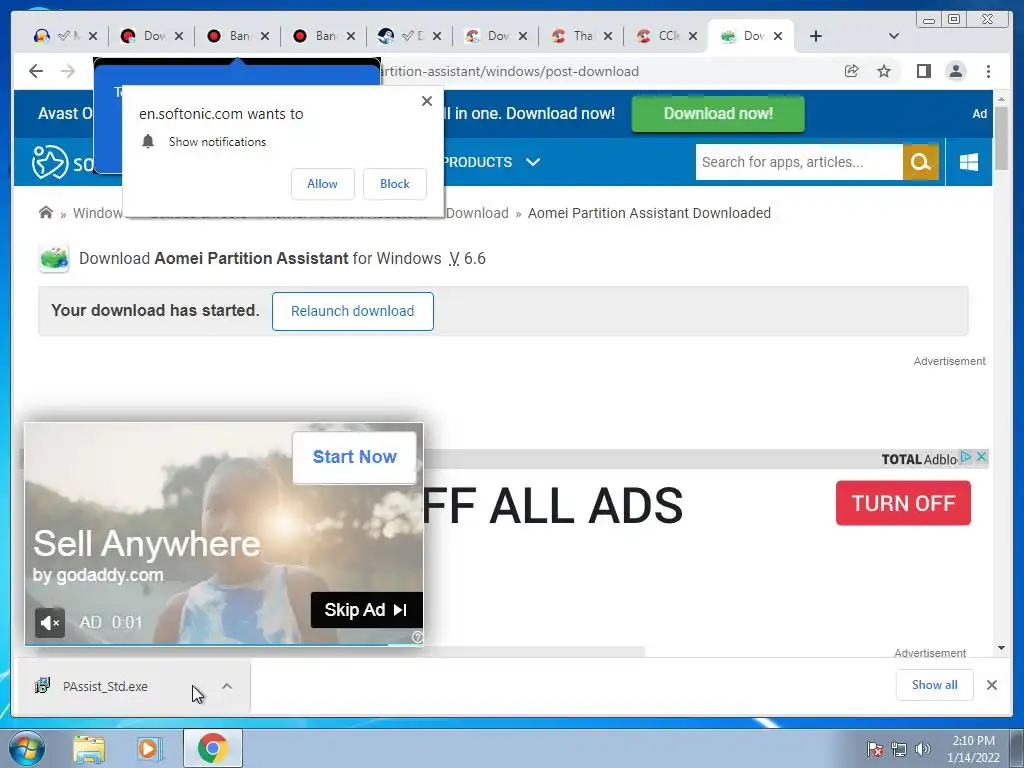Click the Download breadcrumb link

coord(477,213)
